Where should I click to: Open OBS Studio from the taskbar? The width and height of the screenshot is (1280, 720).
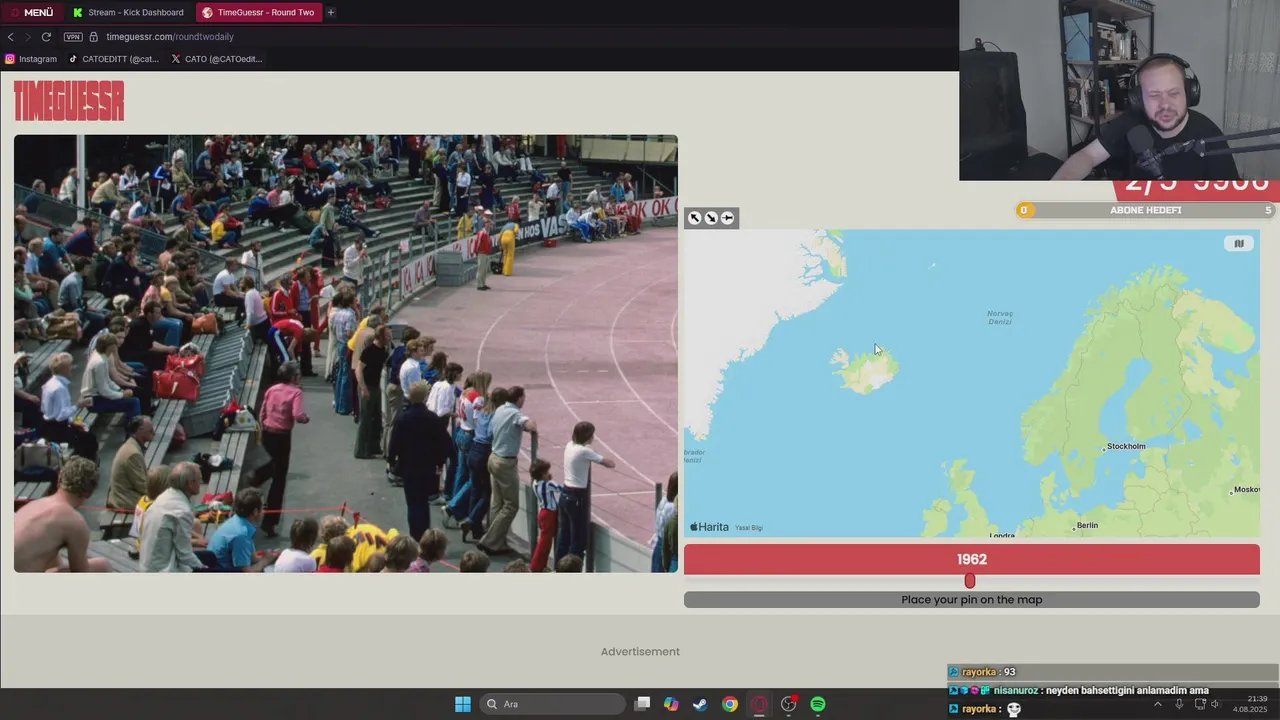tap(789, 704)
